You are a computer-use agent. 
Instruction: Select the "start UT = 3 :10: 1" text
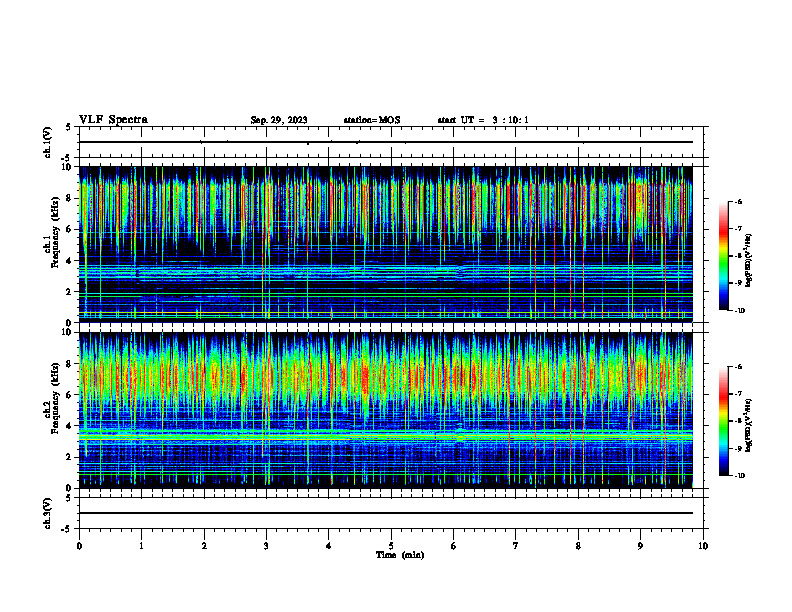pyautogui.click(x=483, y=120)
